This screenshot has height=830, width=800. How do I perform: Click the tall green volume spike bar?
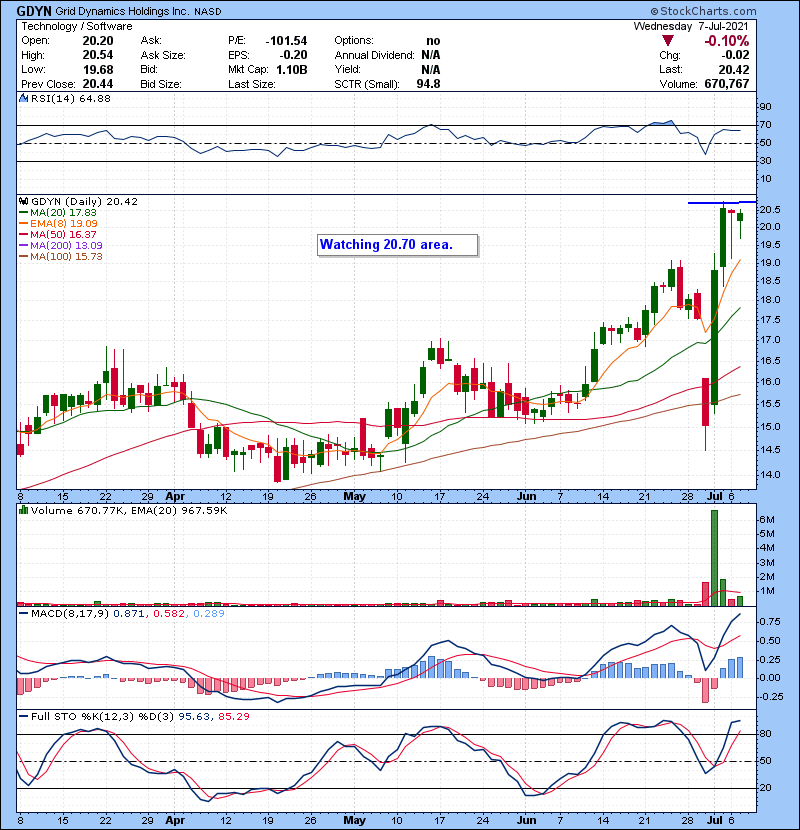(714, 558)
